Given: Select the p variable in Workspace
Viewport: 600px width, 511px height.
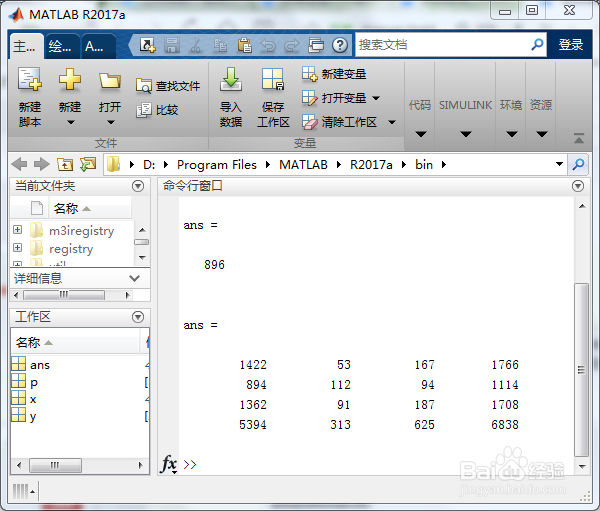Looking at the screenshot, I should tap(79, 382).
